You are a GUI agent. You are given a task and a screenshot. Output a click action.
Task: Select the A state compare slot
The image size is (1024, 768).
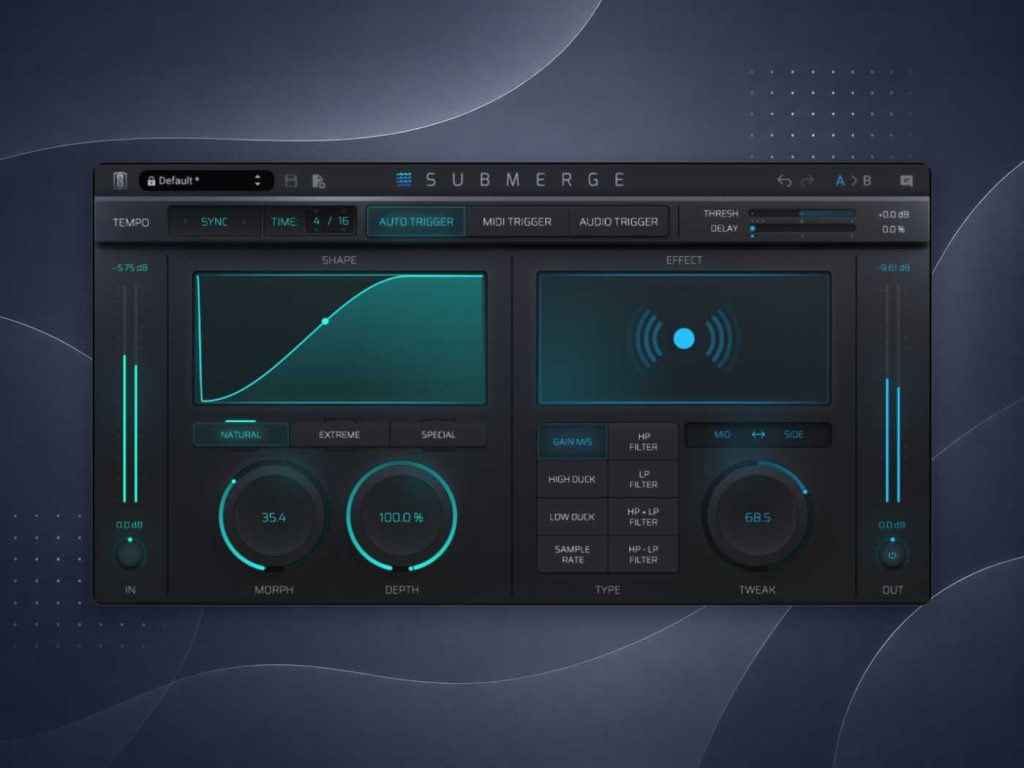click(x=840, y=181)
